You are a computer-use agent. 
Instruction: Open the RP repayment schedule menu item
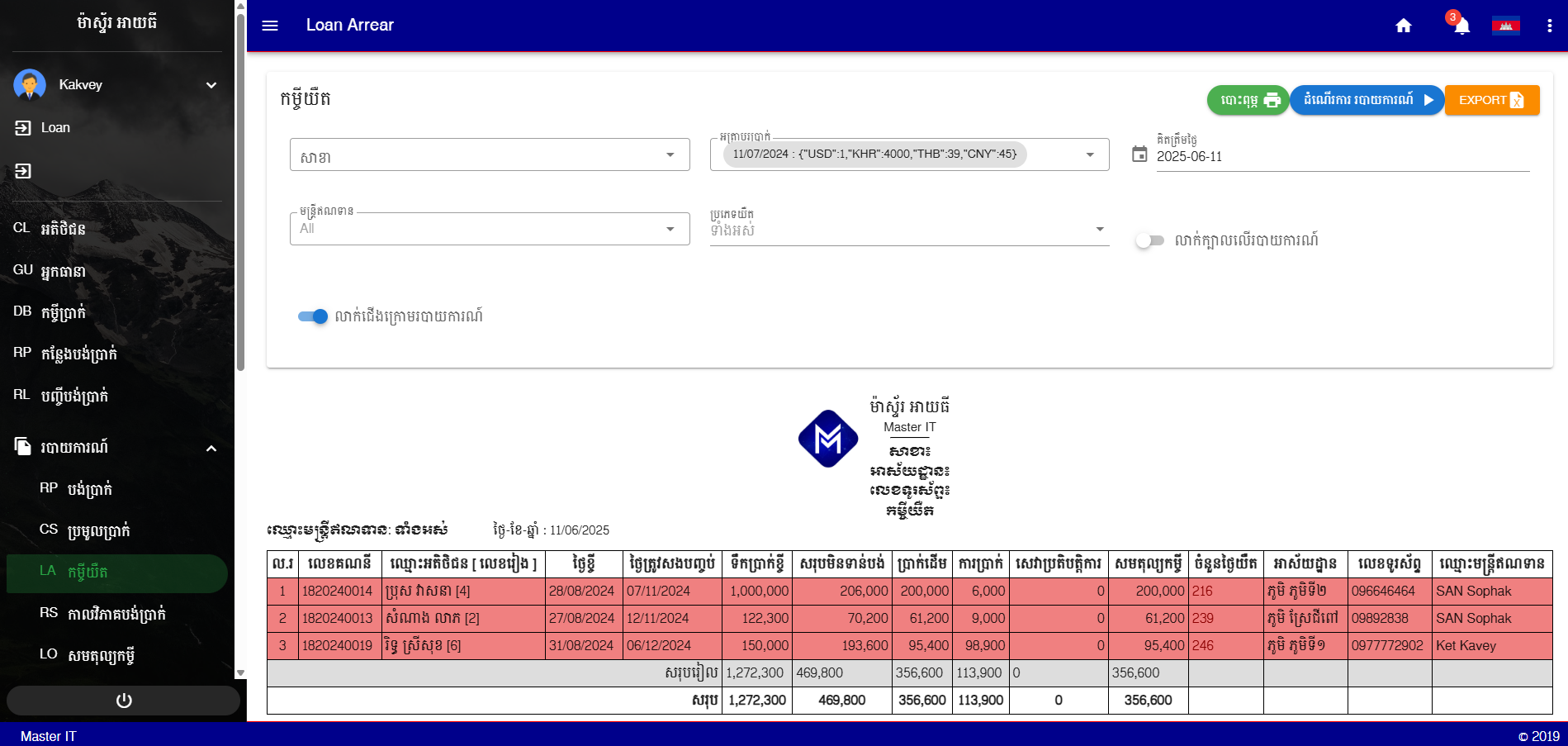(117, 354)
